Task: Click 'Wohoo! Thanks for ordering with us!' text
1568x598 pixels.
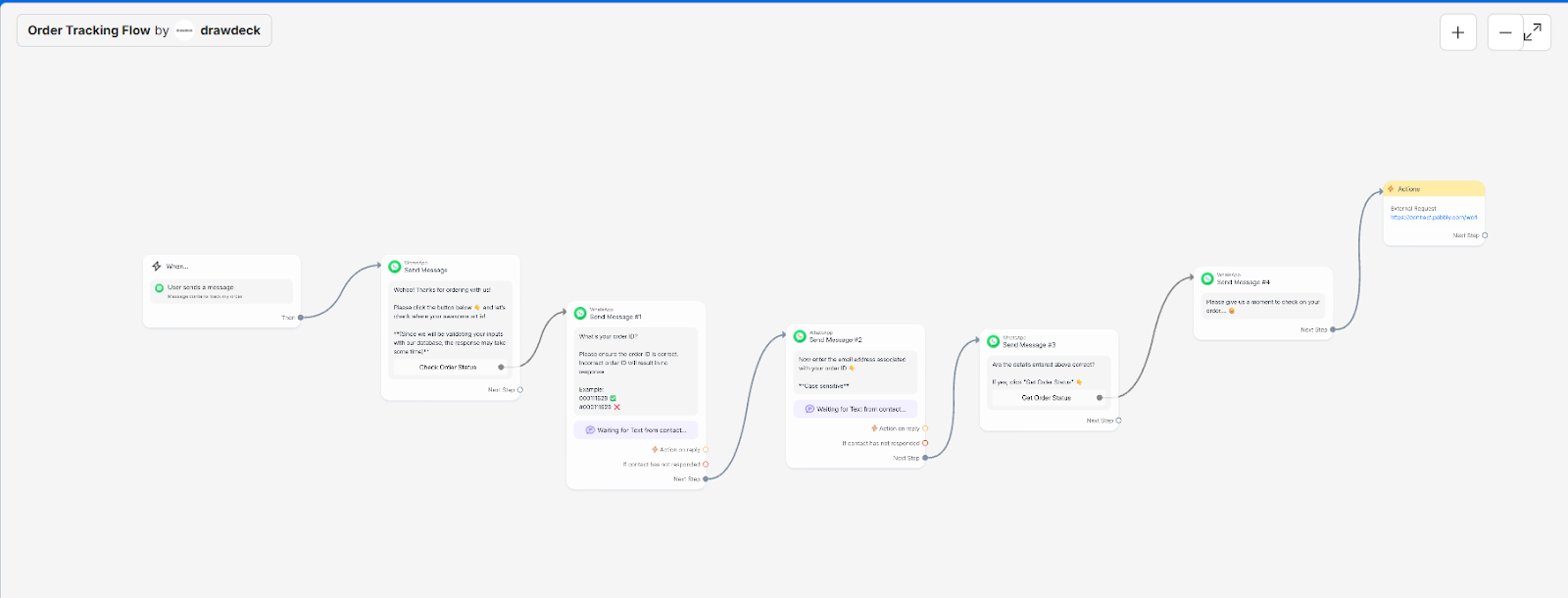Action: coord(442,290)
